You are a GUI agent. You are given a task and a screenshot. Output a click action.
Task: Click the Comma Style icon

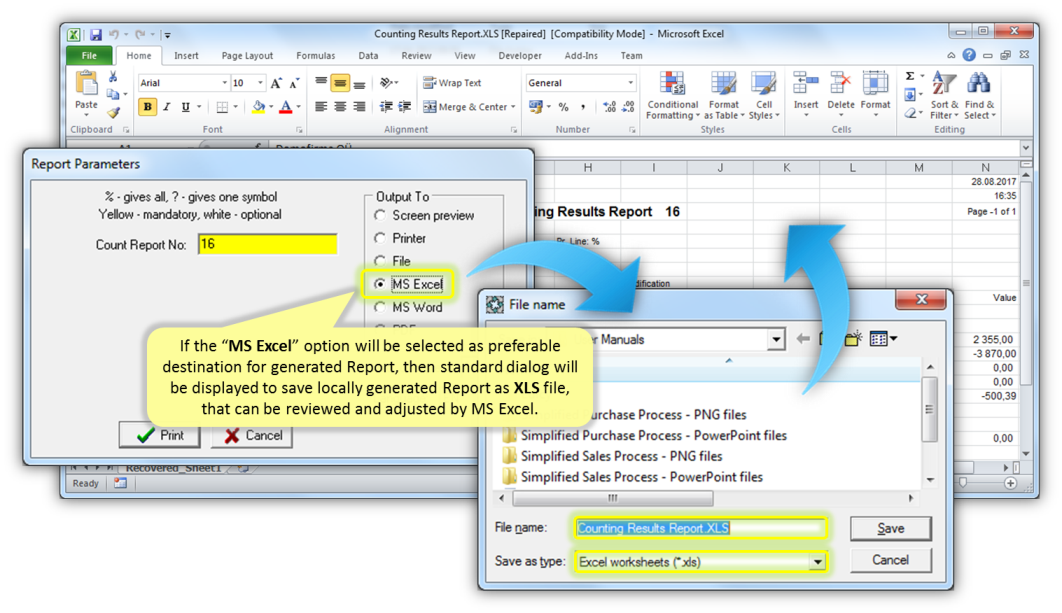point(582,107)
